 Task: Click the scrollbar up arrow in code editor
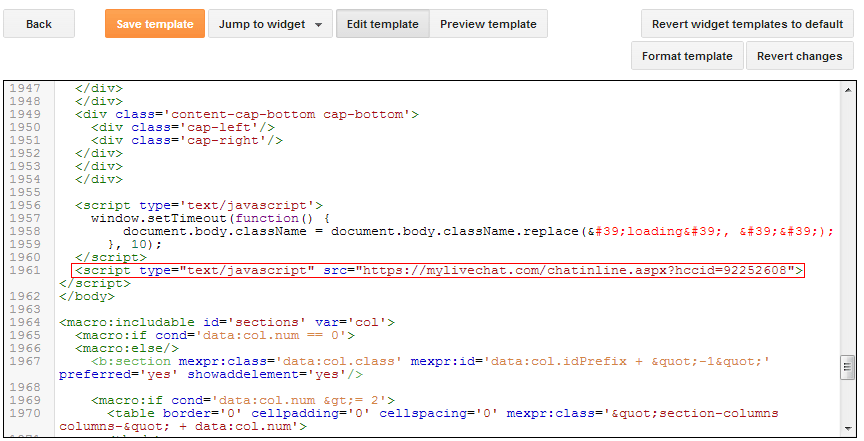(848, 88)
